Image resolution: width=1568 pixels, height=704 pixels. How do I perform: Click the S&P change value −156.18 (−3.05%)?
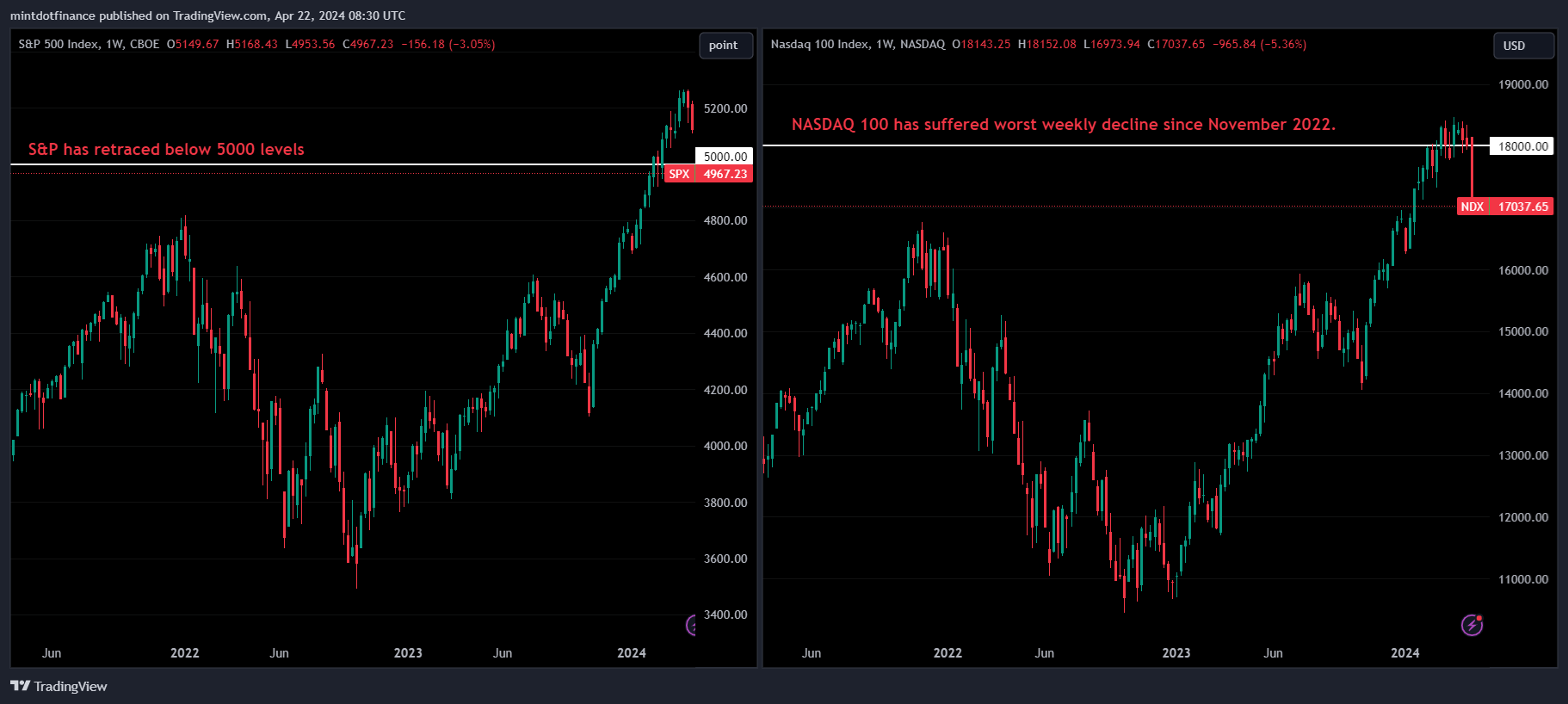point(448,44)
